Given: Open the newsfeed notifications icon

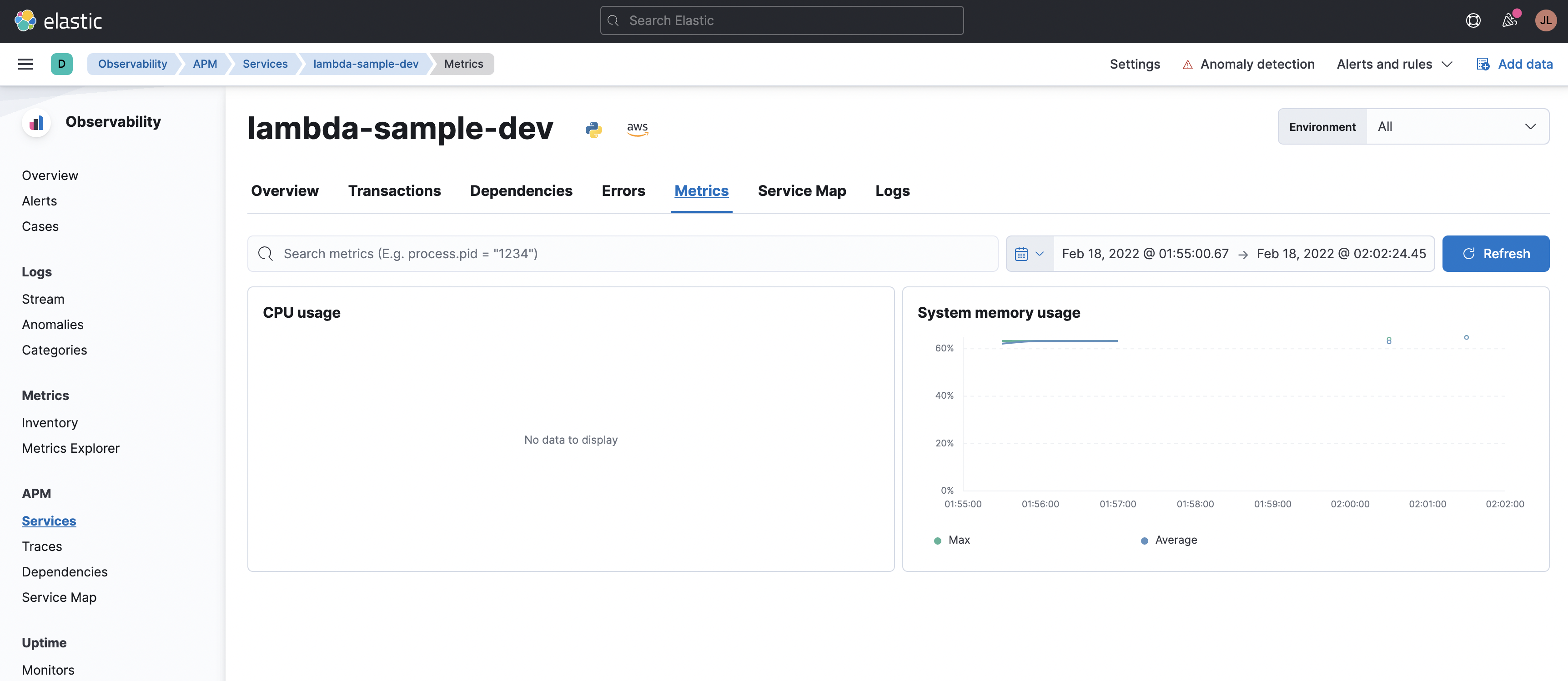Looking at the screenshot, I should pyautogui.click(x=1510, y=21).
